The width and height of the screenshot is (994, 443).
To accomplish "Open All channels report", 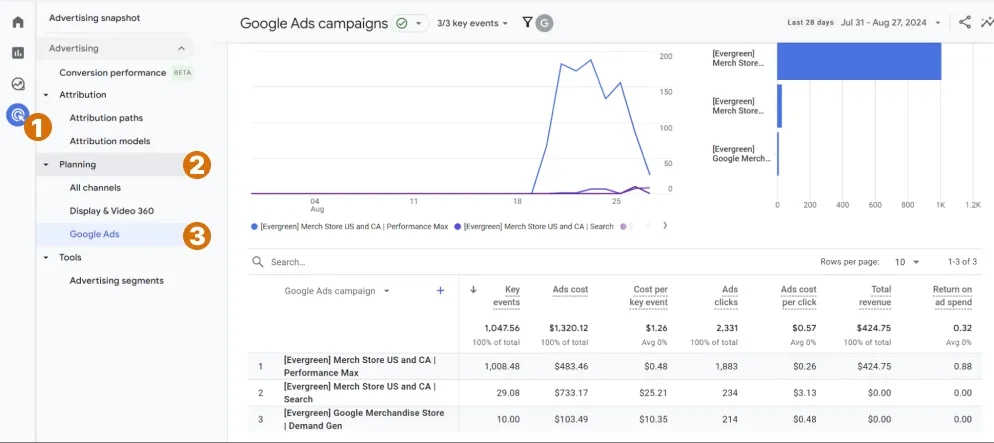I will coord(95,188).
